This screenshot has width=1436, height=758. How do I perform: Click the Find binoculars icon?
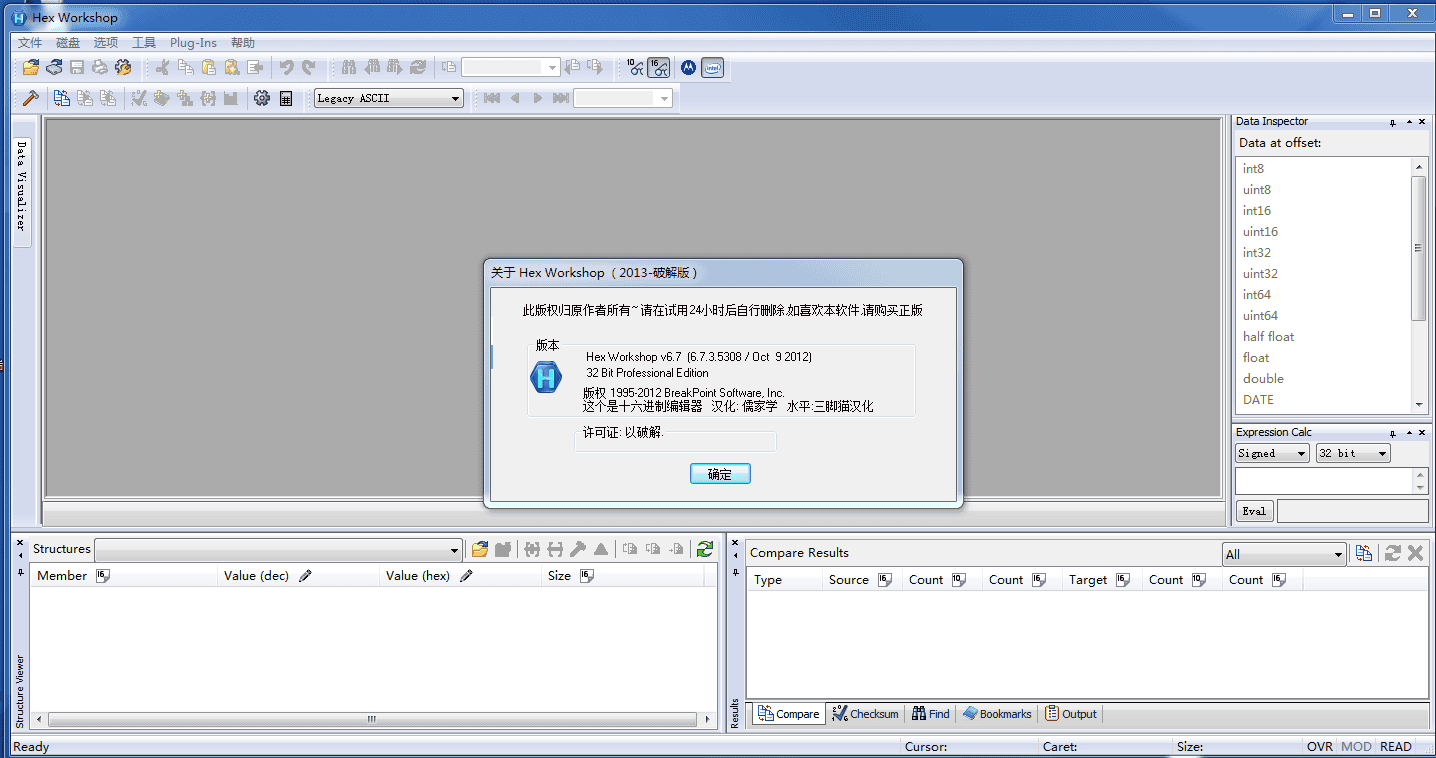349,67
